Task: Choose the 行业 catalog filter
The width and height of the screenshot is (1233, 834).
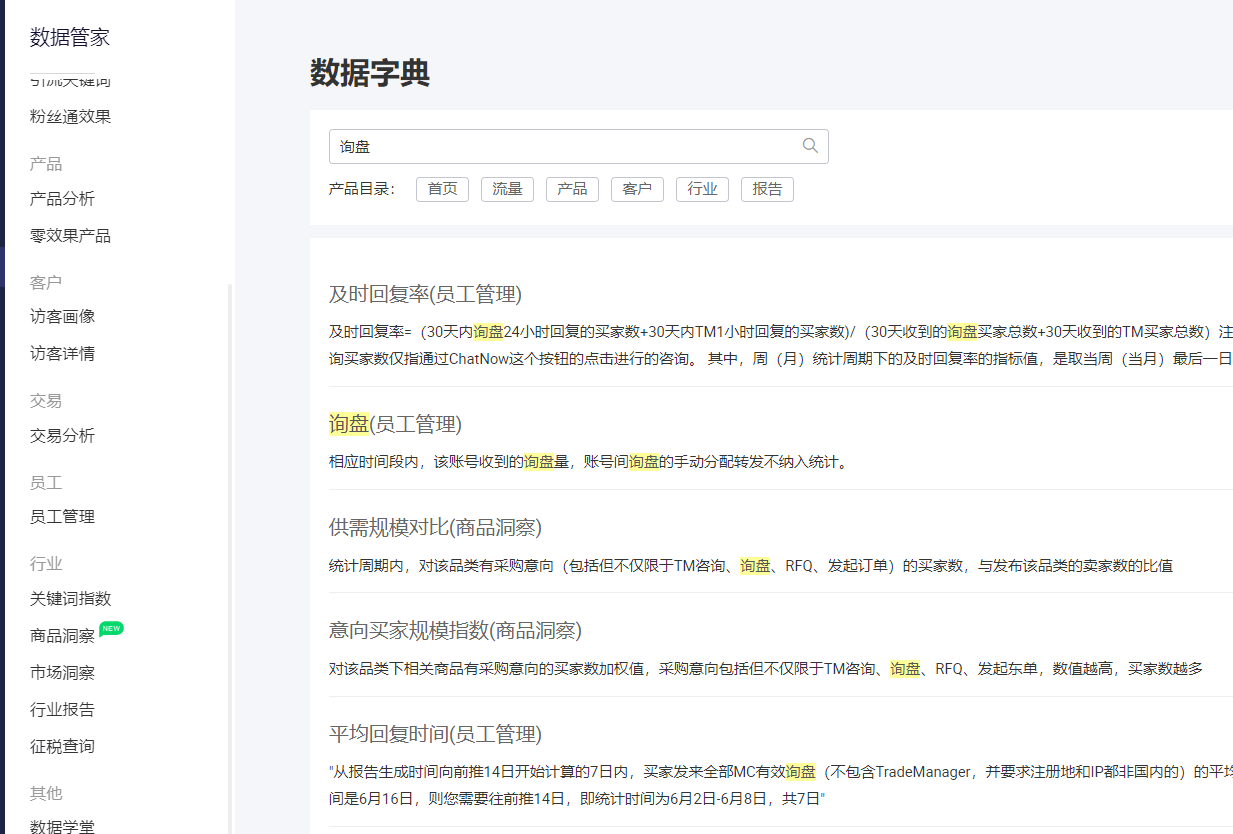Action: point(702,189)
